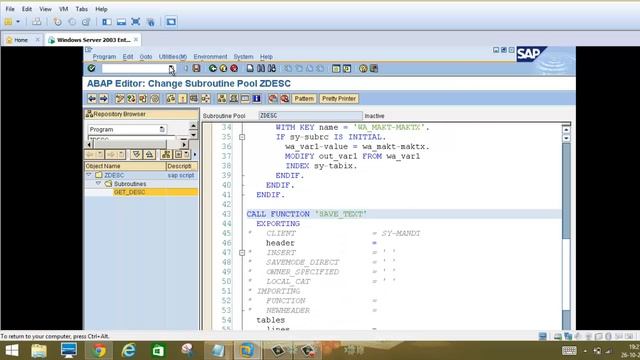Click the Print icon

[250, 69]
